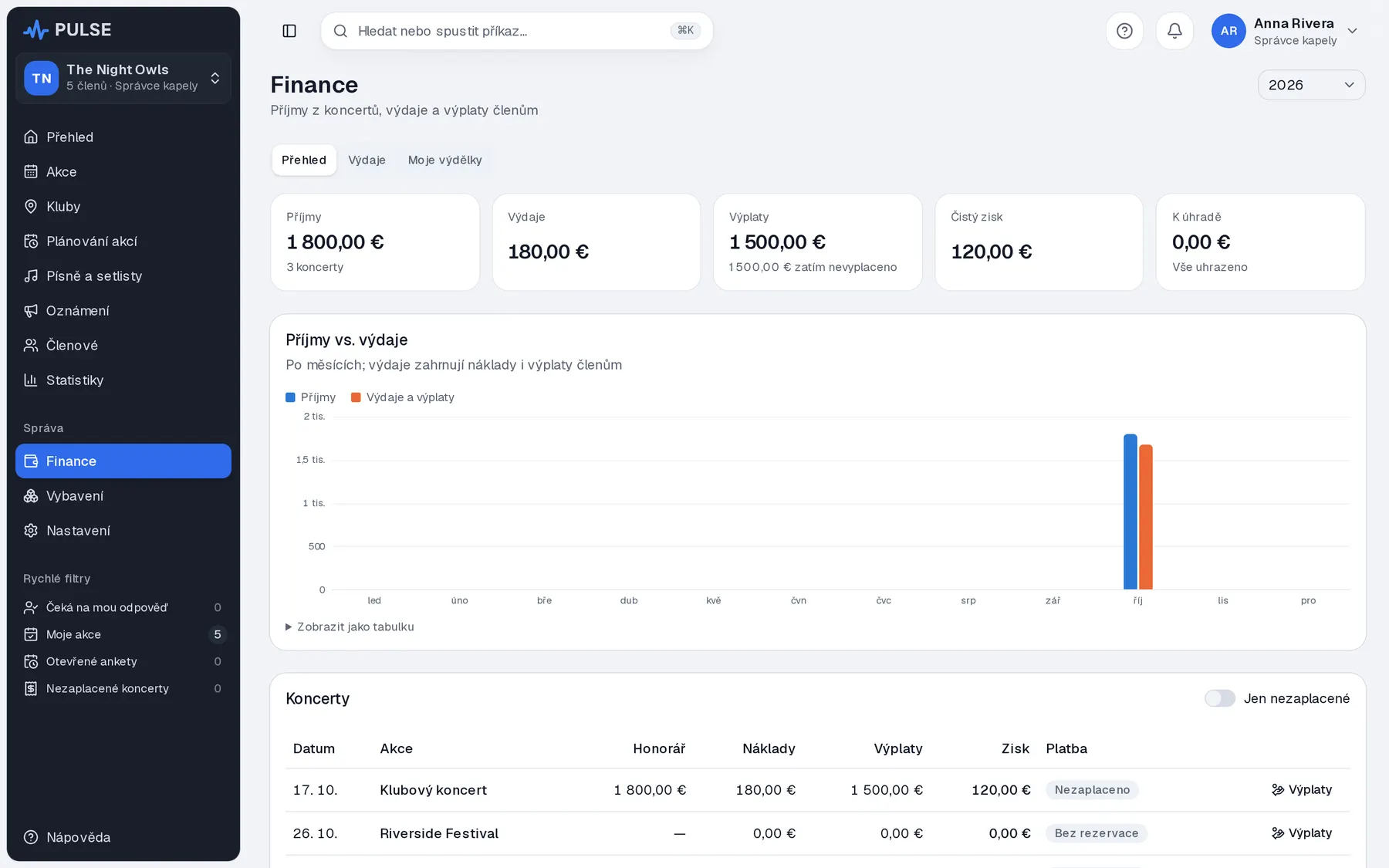The width and height of the screenshot is (1389, 868).
Task: Open Statistiky via its chart icon
Action: coord(31,380)
